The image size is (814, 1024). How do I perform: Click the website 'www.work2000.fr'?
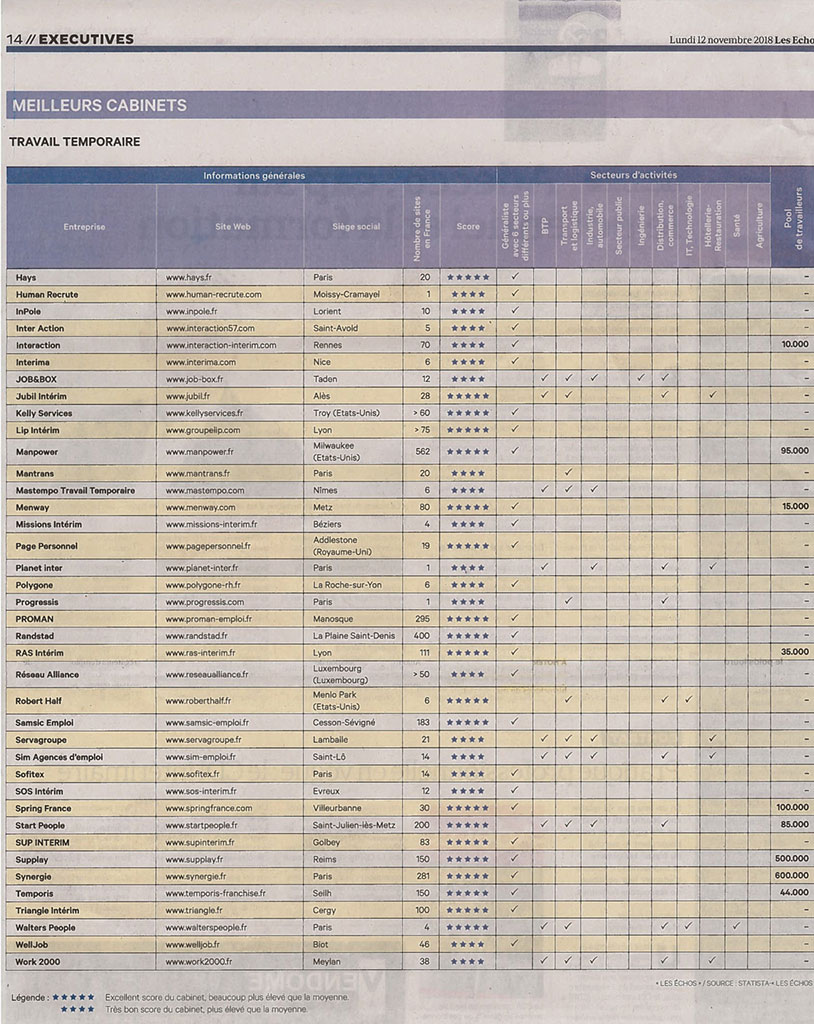tap(199, 961)
